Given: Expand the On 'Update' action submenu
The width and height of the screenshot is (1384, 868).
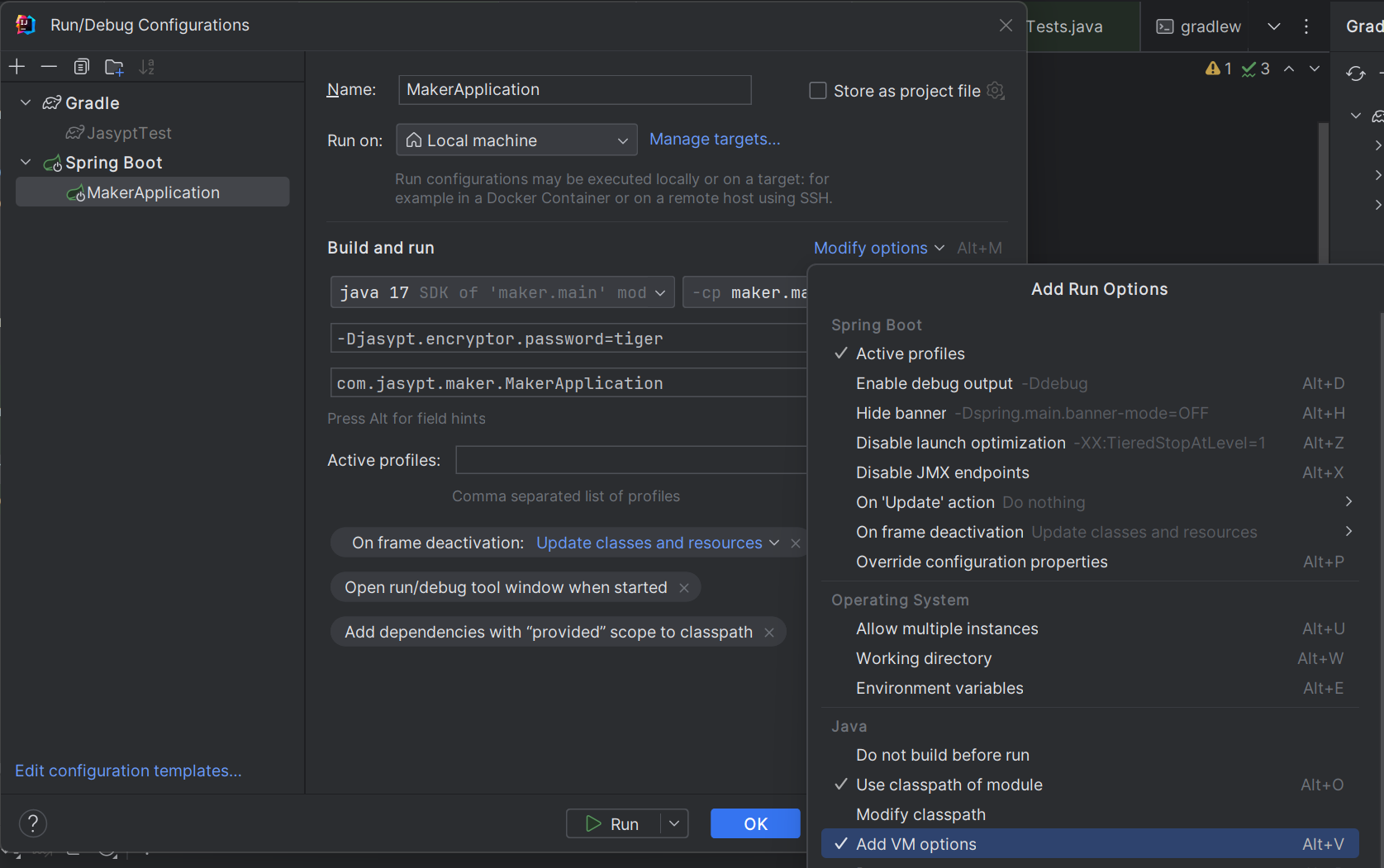Looking at the screenshot, I should pyautogui.click(x=1090, y=502).
